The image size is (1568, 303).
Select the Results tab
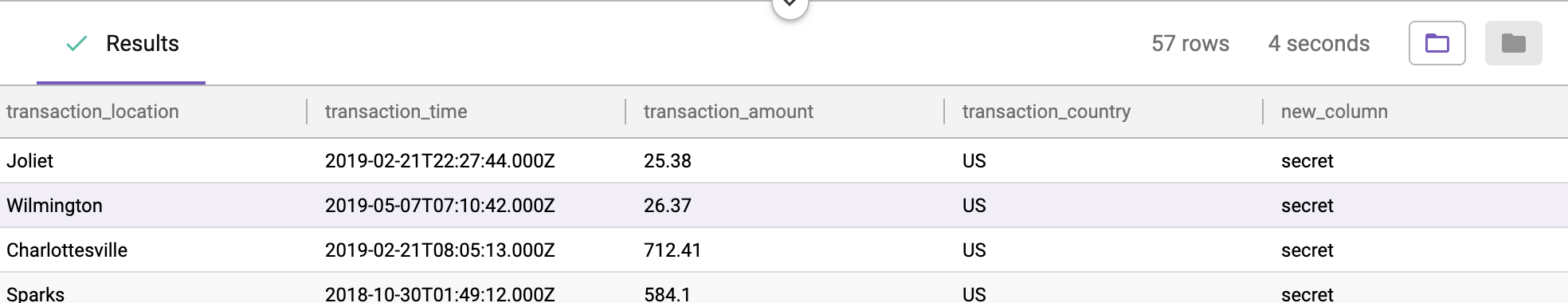tap(121, 43)
